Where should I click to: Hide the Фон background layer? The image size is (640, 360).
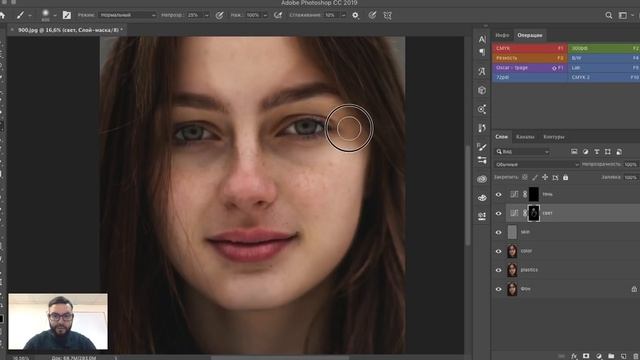click(x=498, y=289)
